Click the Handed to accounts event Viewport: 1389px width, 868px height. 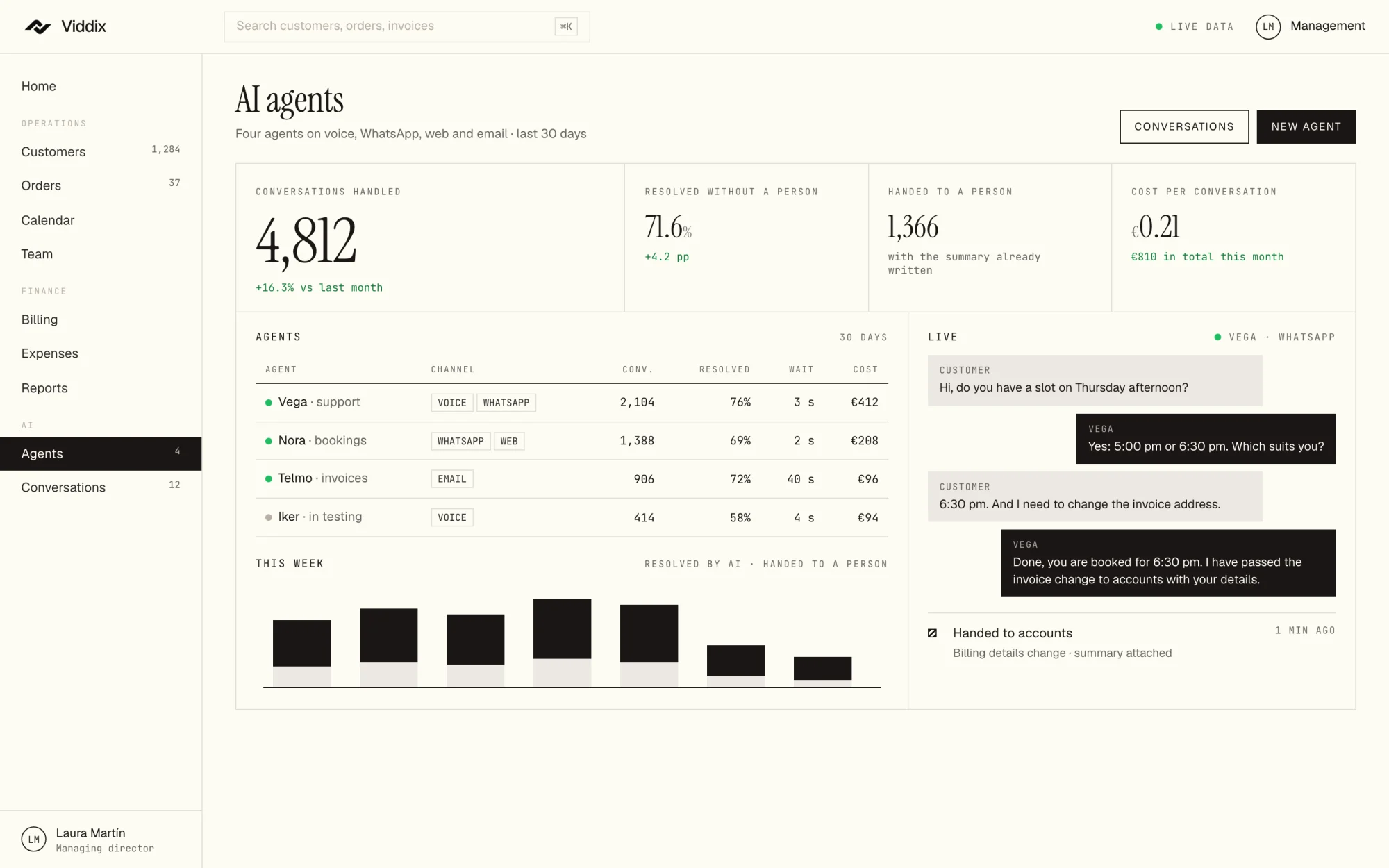pyautogui.click(x=1131, y=642)
